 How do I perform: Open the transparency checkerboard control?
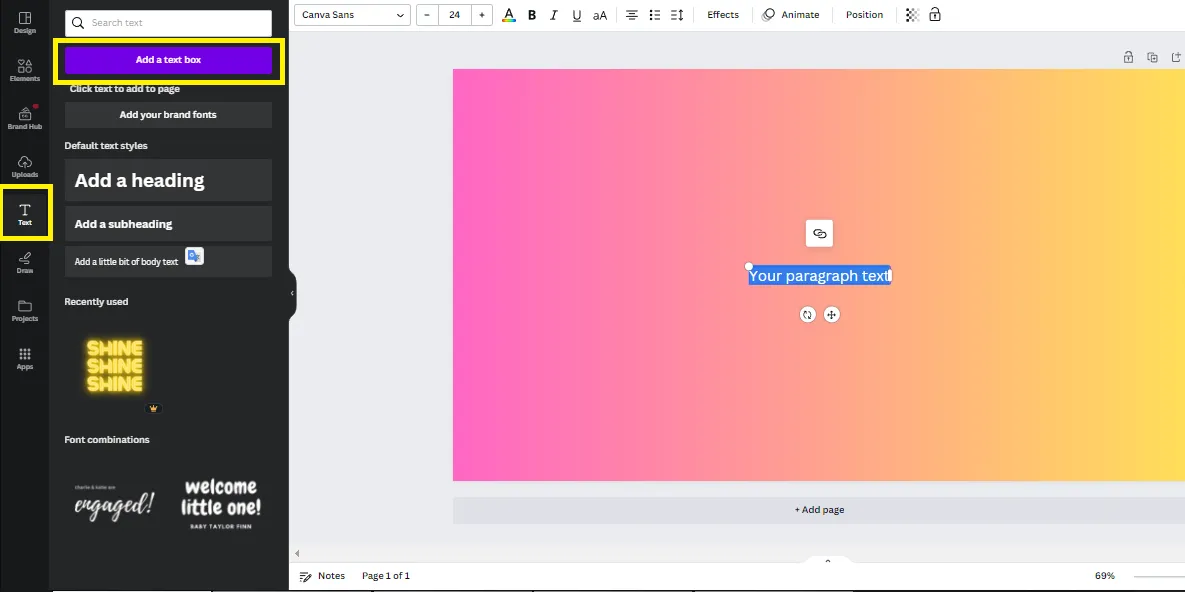click(912, 14)
